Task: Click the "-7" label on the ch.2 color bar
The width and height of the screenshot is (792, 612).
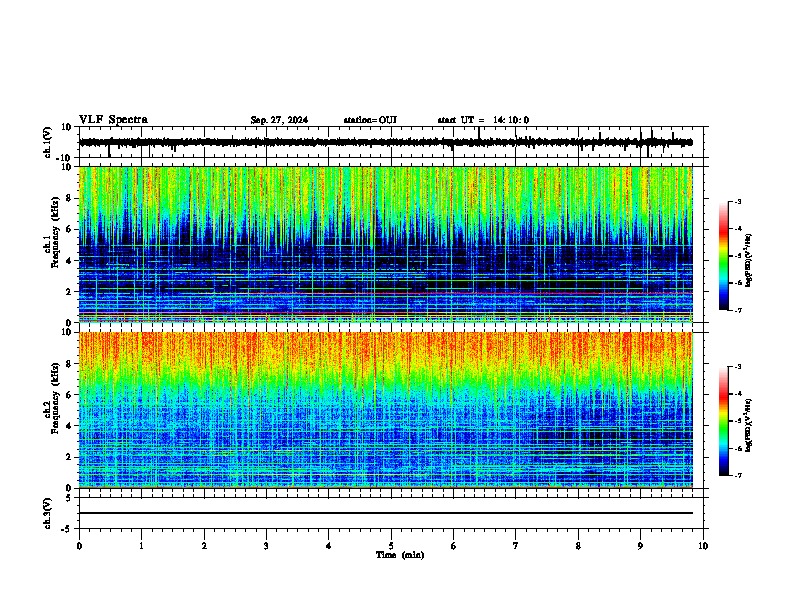Action: coord(737,476)
